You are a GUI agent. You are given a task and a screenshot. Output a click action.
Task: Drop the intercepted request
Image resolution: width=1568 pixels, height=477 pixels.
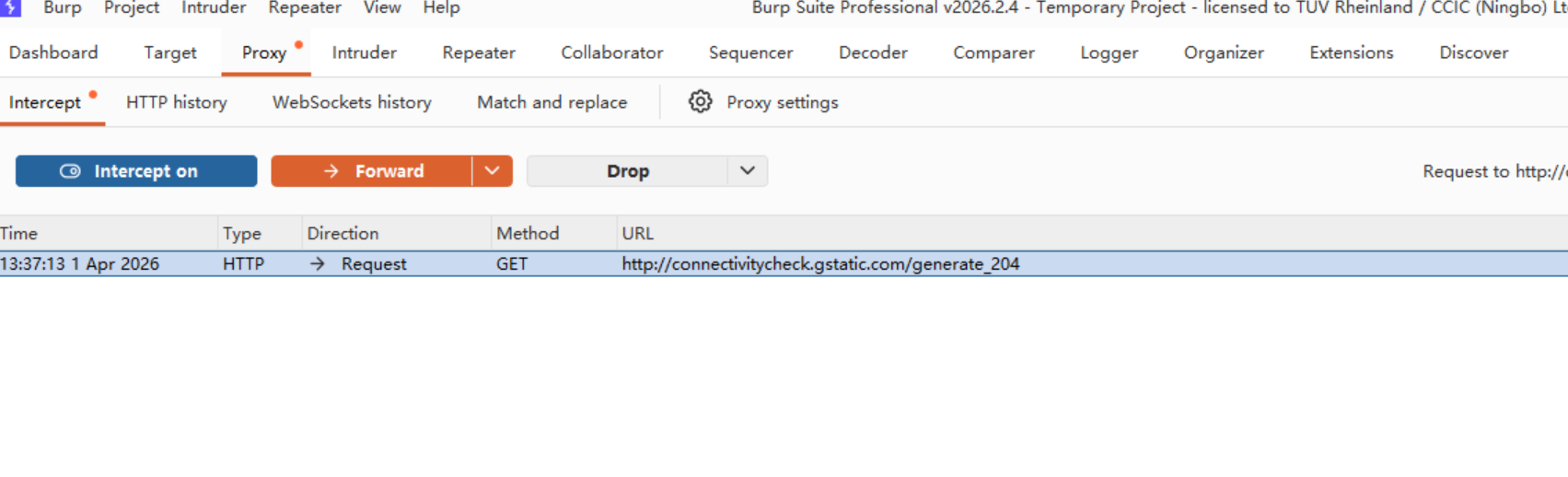click(627, 171)
